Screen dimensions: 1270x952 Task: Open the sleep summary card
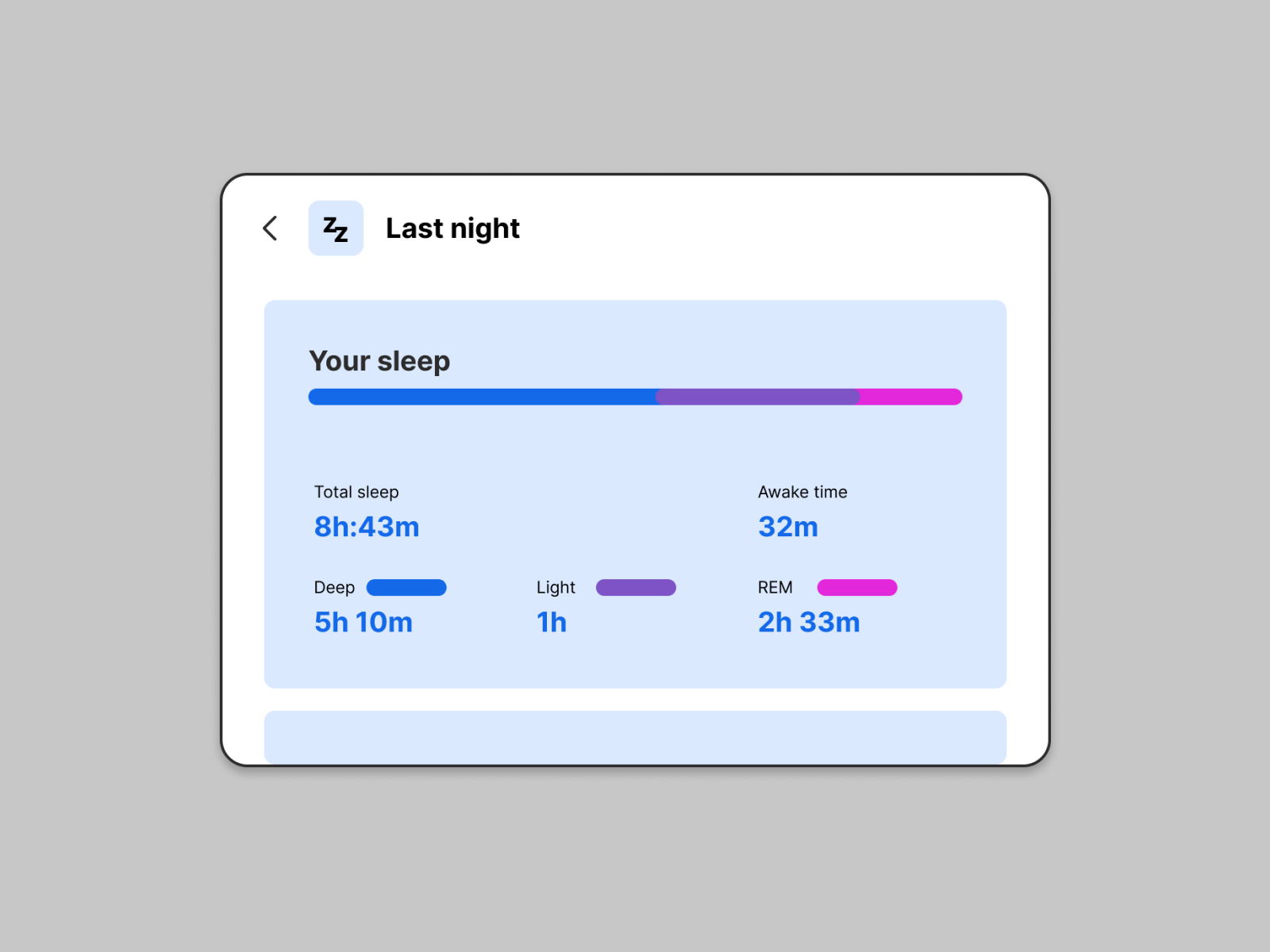click(635, 492)
